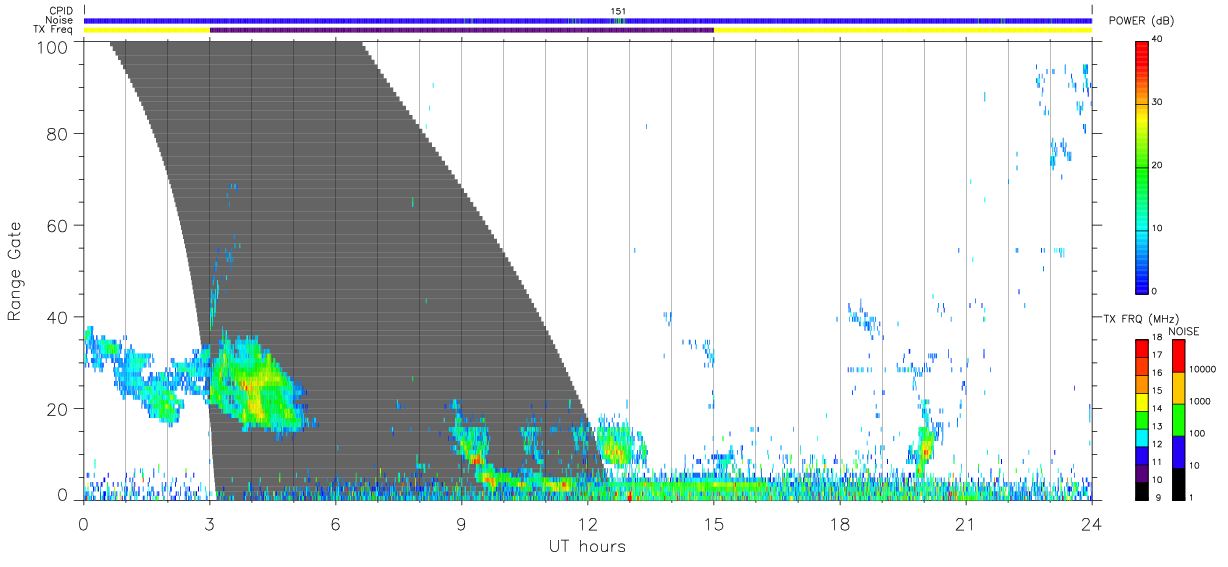Pick the NOISE color bar
1228x567 pixels.
[1178, 419]
